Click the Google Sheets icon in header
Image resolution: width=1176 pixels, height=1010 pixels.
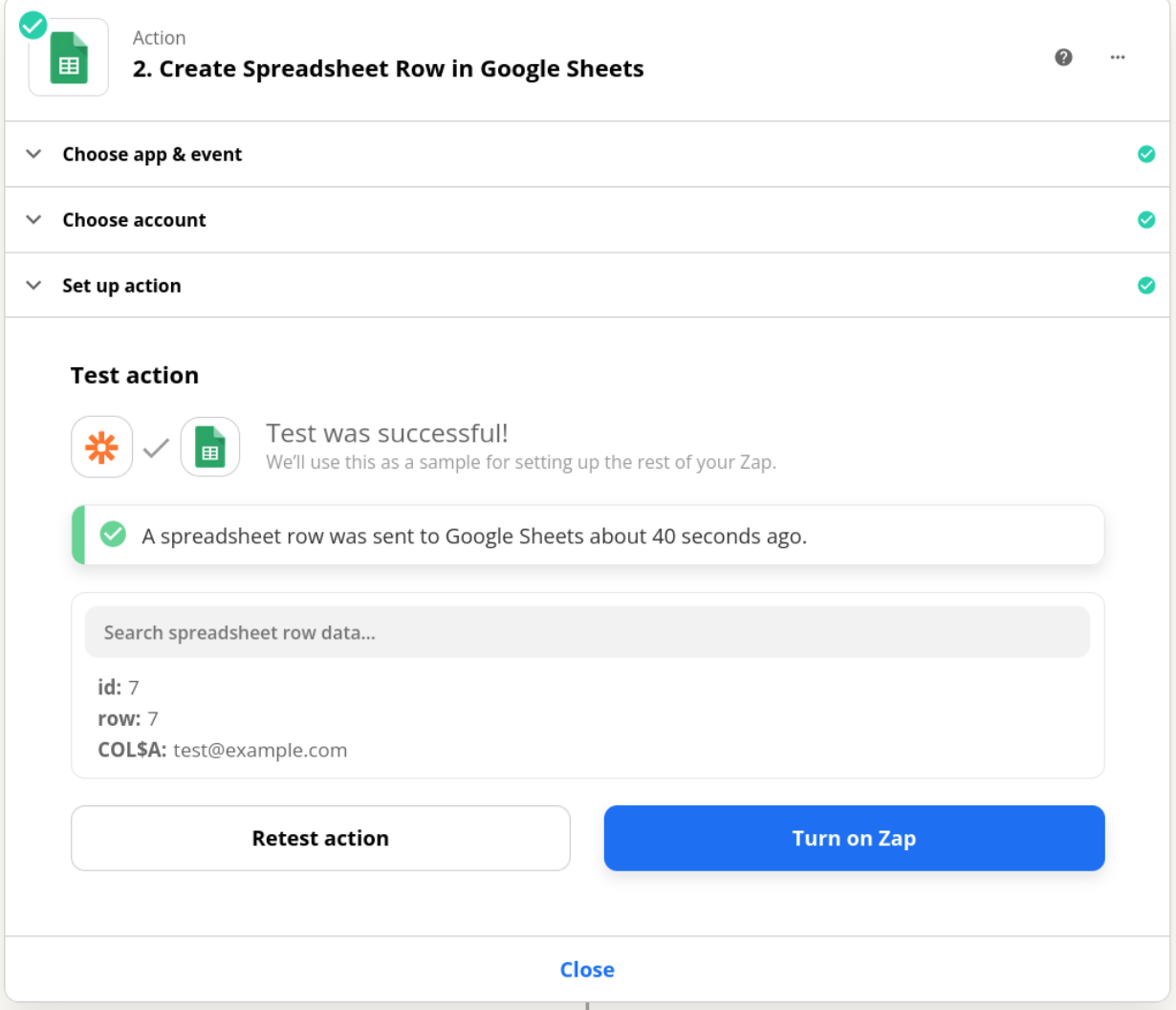(69, 59)
